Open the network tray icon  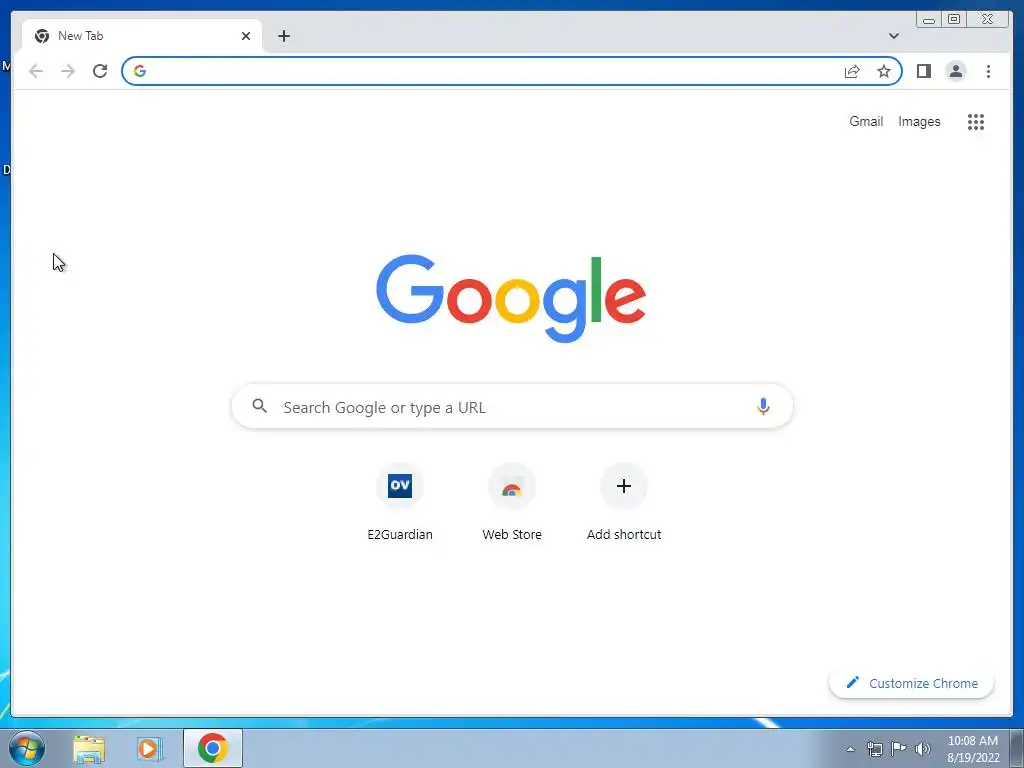tap(874, 749)
